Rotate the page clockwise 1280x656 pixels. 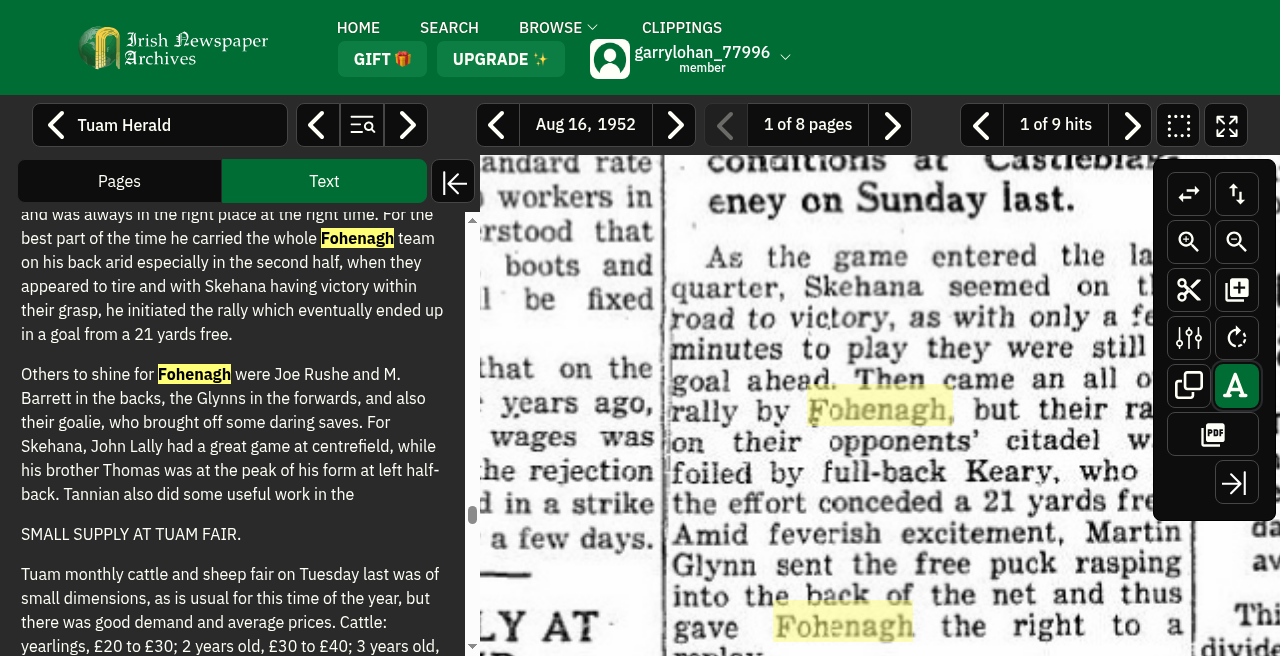tap(1237, 338)
